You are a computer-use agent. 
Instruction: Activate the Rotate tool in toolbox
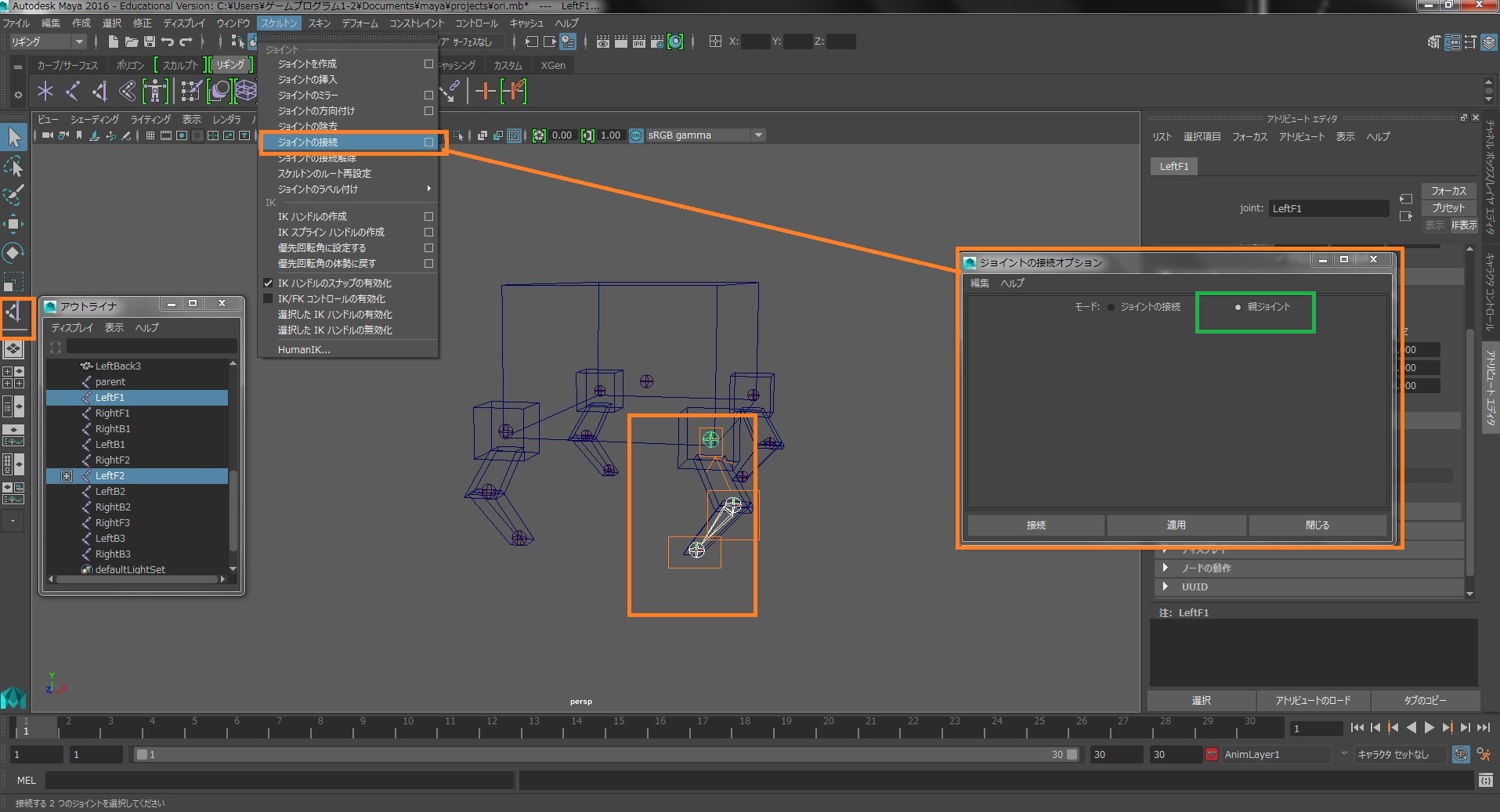[x=14, y=253]
